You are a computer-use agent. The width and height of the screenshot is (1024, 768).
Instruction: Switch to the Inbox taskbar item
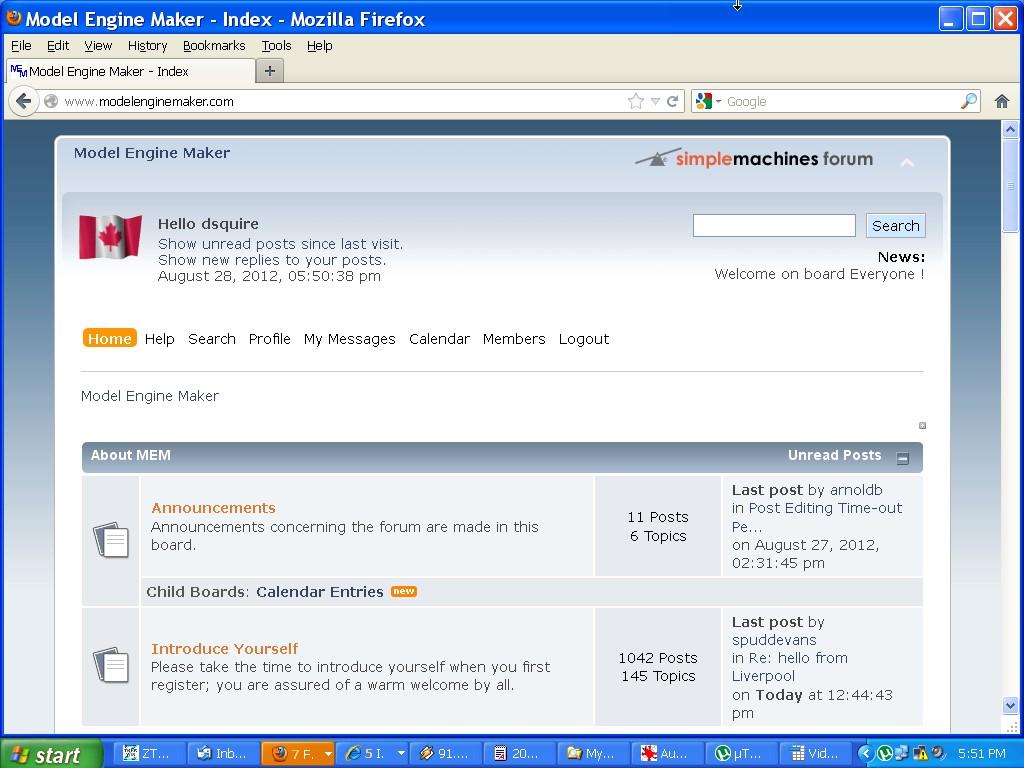click(x=223, y=754)
